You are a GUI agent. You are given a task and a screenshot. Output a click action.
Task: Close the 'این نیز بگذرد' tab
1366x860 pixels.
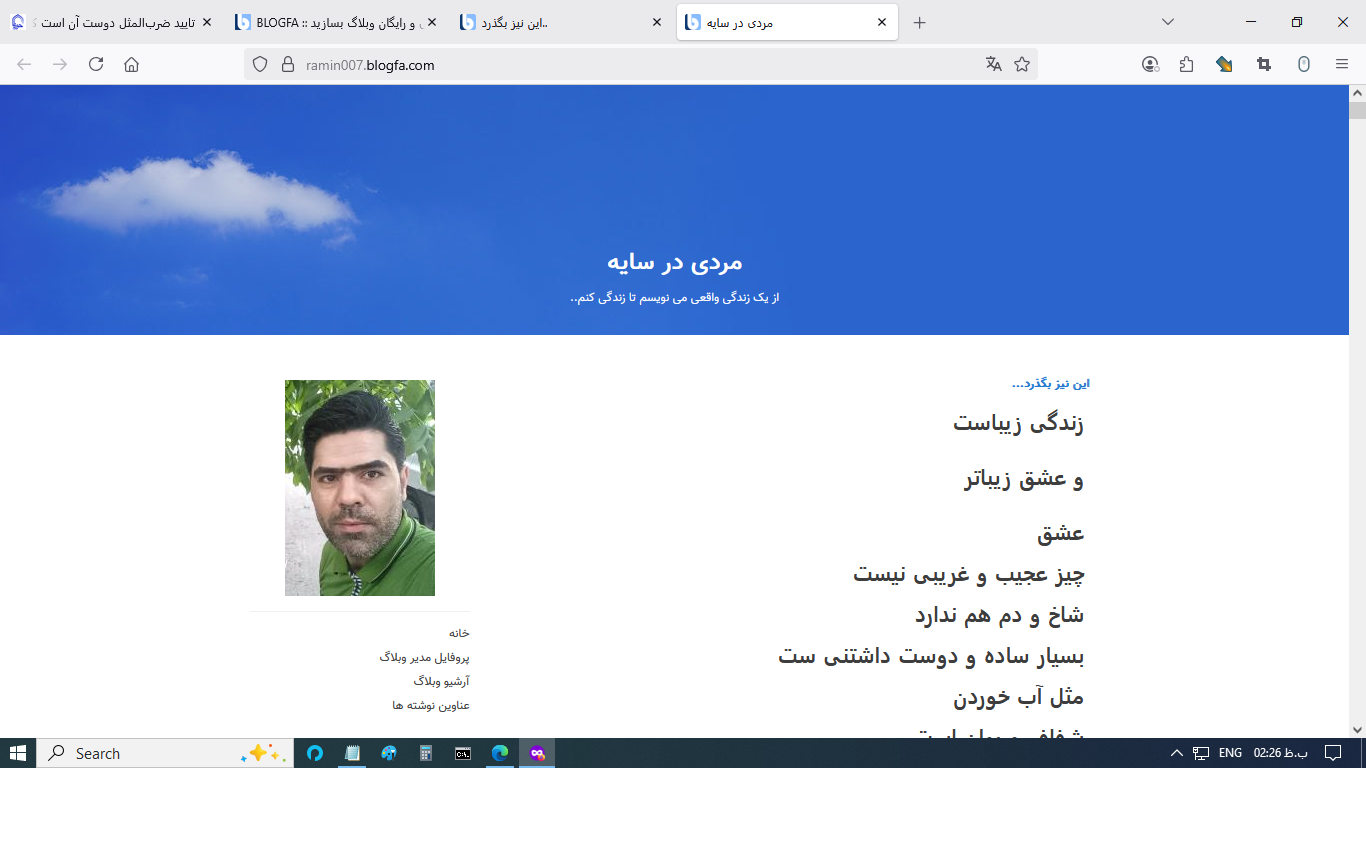pos(656,22)
